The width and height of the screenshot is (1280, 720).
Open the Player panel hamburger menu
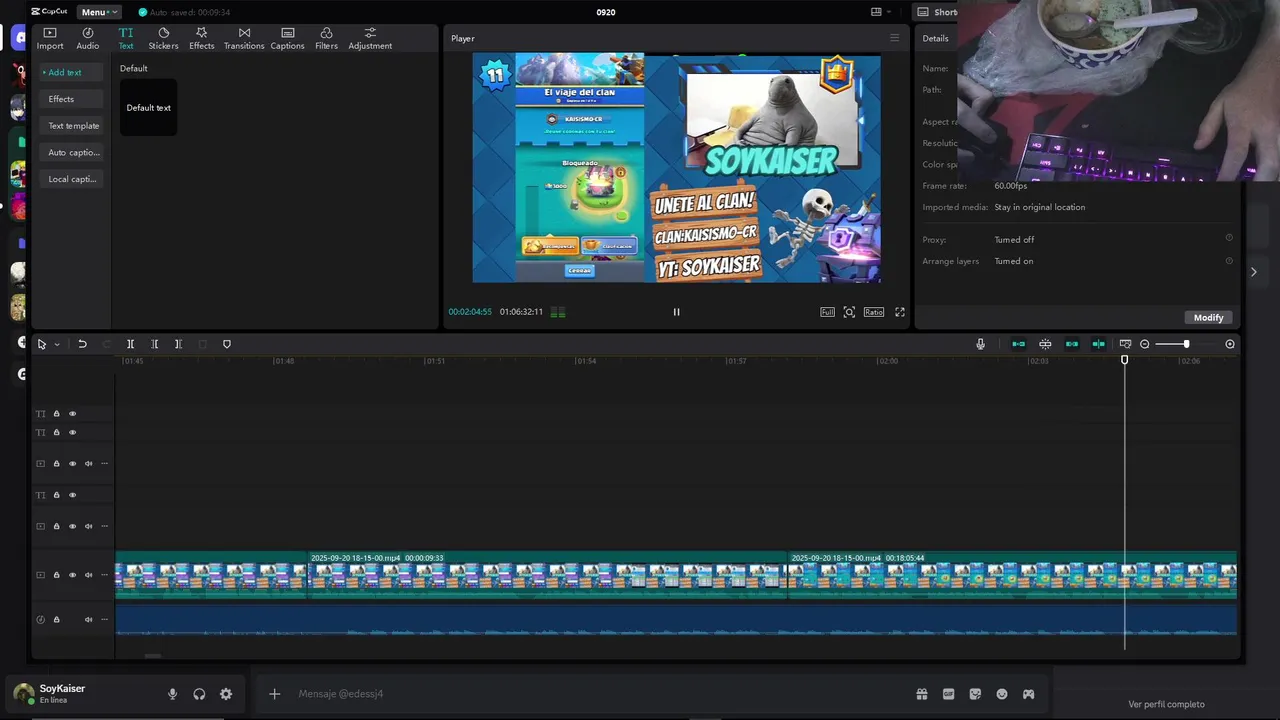(x=894, y=38)
